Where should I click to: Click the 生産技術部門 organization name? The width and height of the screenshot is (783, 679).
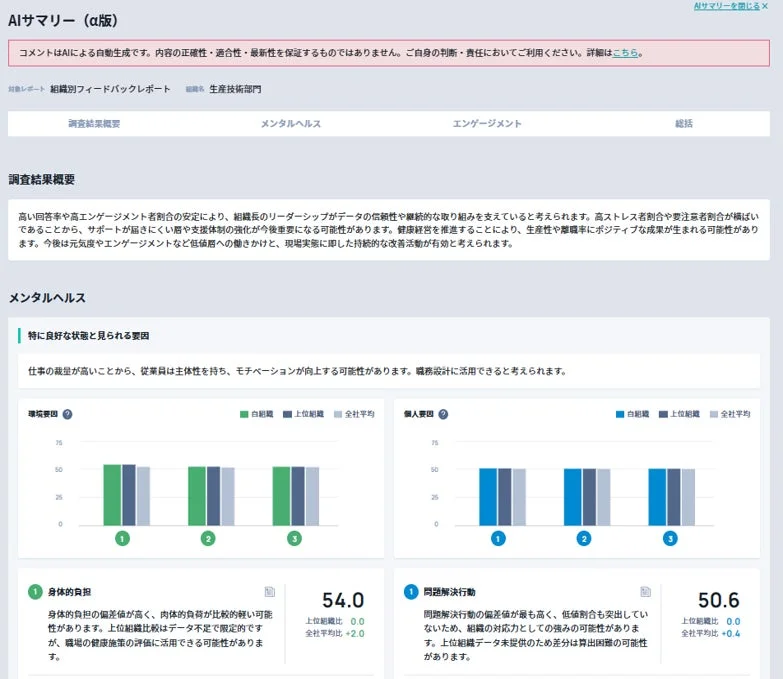(235, 89)
